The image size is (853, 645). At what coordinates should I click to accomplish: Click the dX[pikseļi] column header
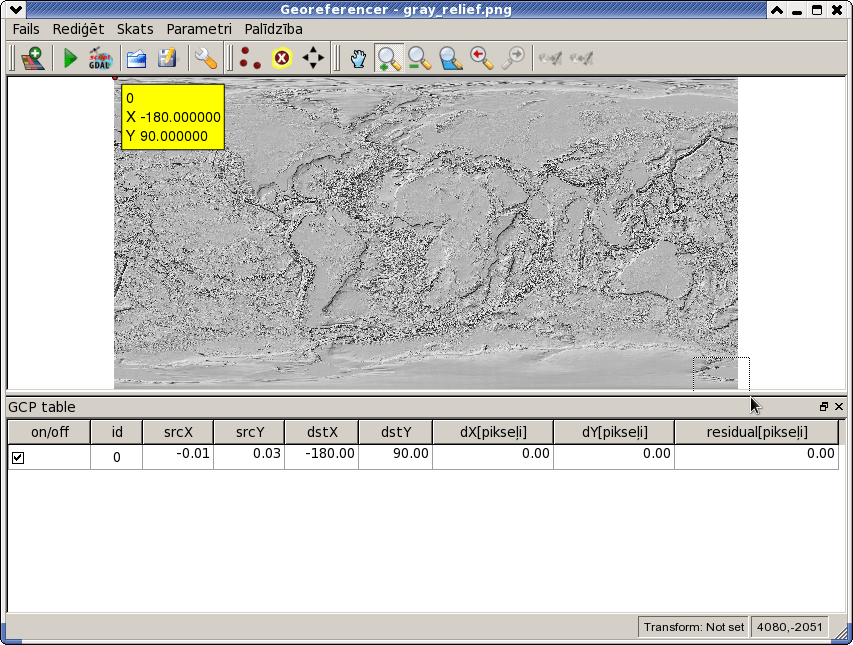(493, 432)
